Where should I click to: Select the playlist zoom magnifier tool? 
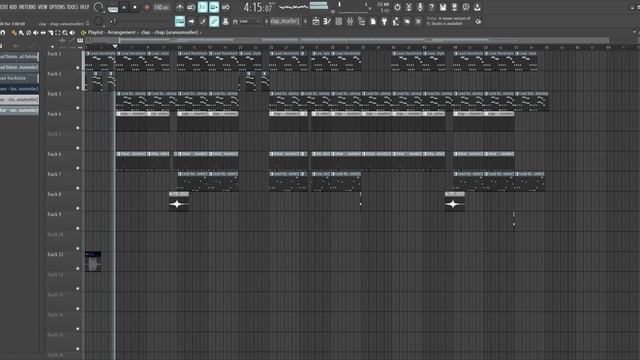[x=64, y=33]
